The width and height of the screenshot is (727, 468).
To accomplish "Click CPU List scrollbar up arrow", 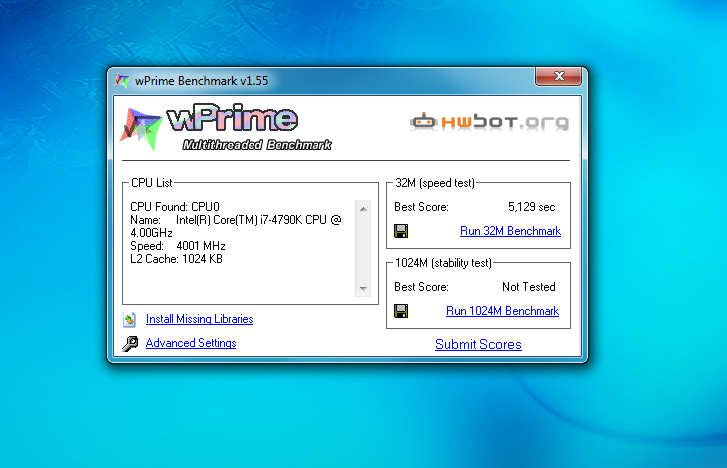I will [363, 209].
